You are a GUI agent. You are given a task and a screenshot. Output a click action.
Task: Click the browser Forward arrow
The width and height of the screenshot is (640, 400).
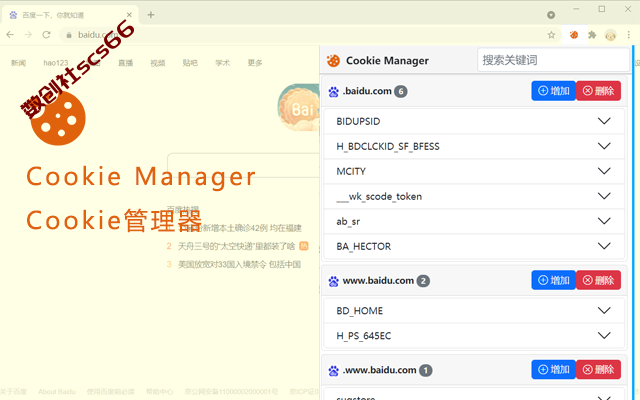(28, 35)
